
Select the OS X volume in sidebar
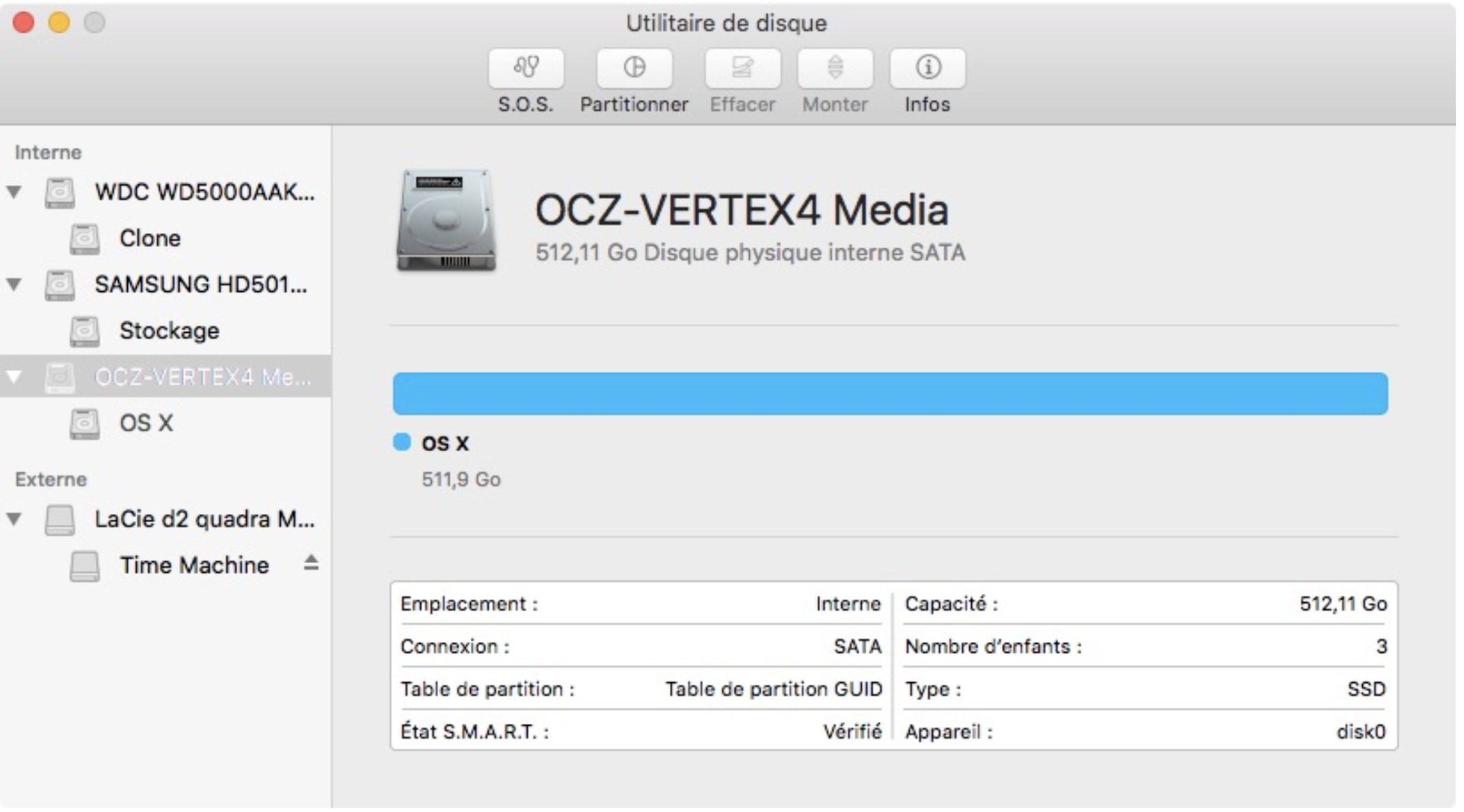[146, 423]
